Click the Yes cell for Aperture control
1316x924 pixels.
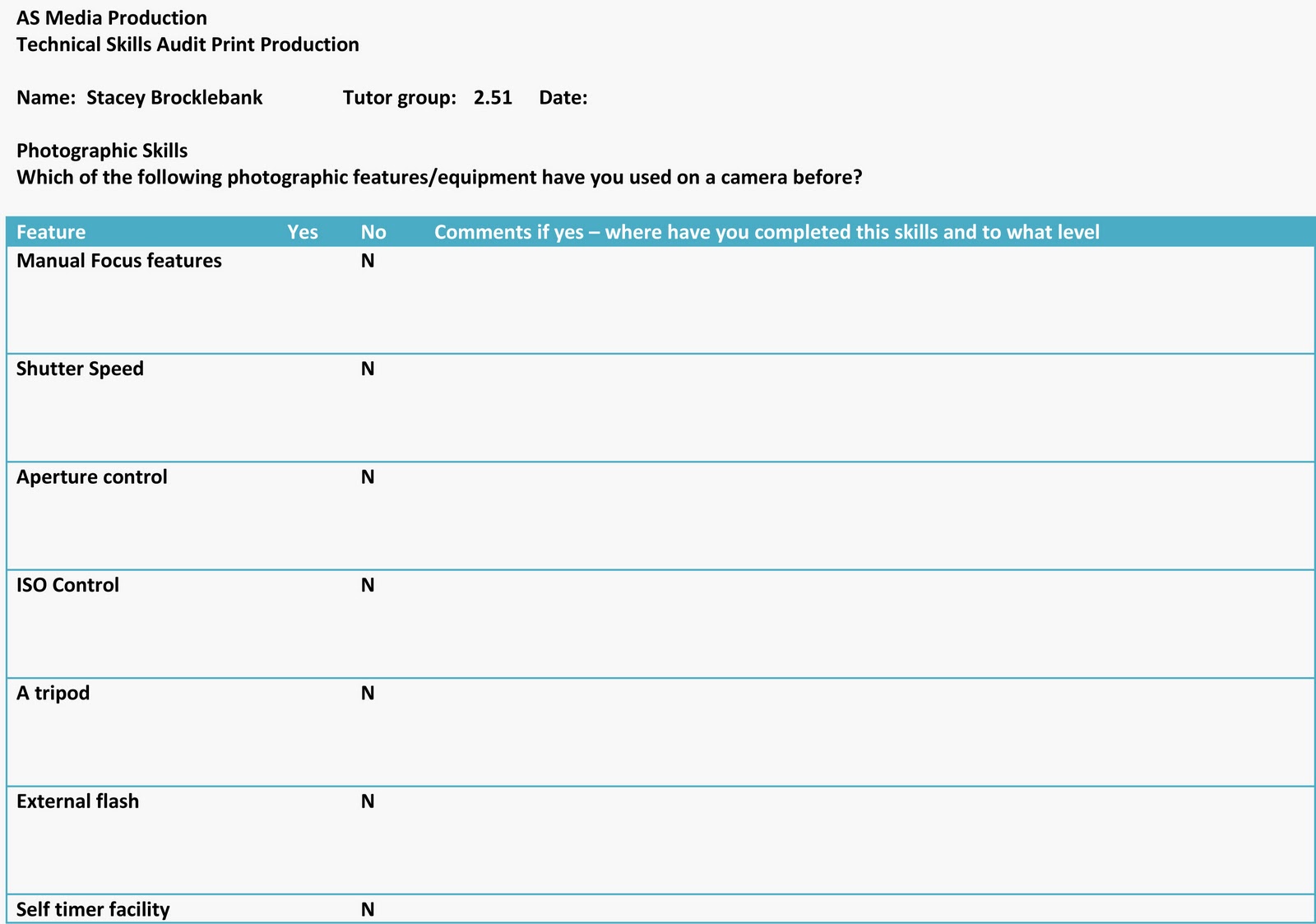pos(316,516)
